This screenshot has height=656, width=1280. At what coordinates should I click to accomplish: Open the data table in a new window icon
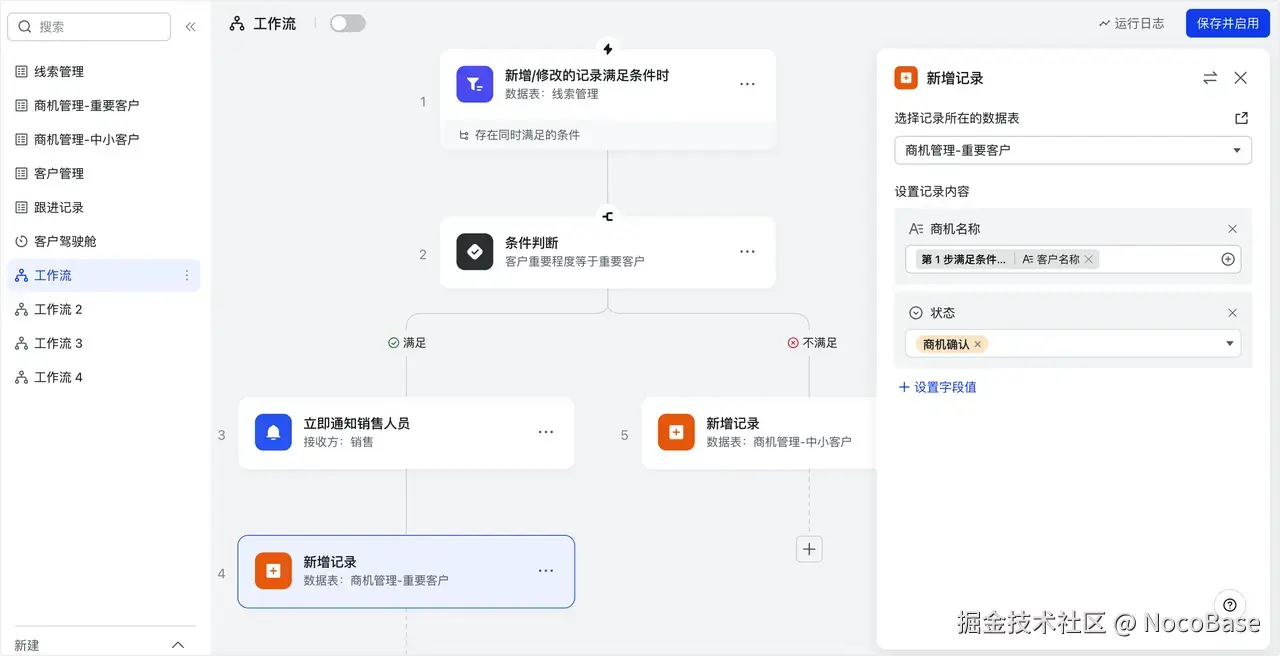coord(1242,118)
